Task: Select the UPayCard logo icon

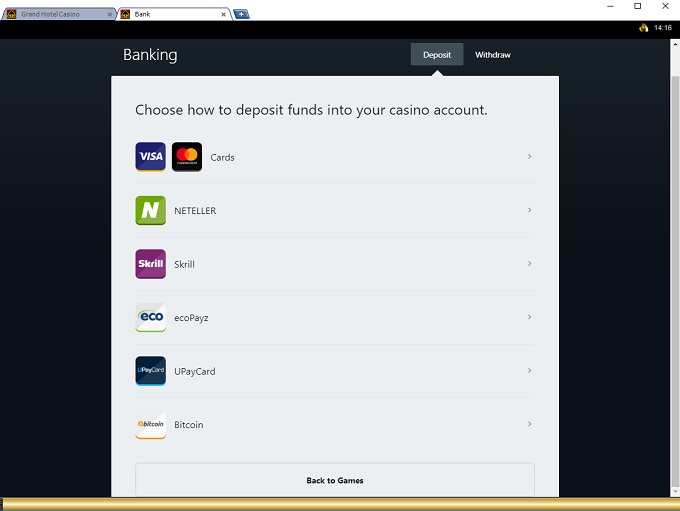Action: [x=150, y=371]
